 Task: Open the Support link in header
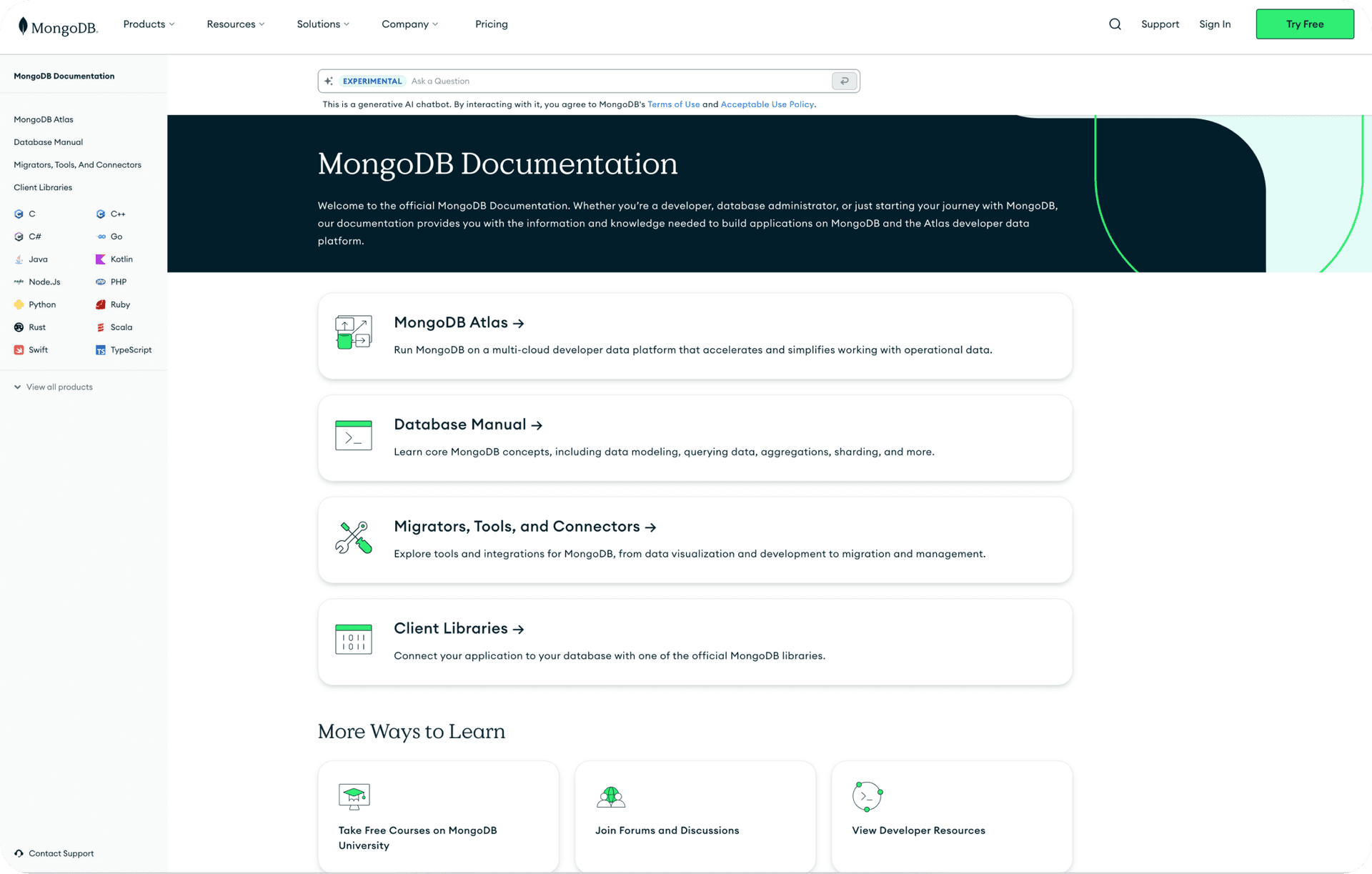click(1160, 24)
